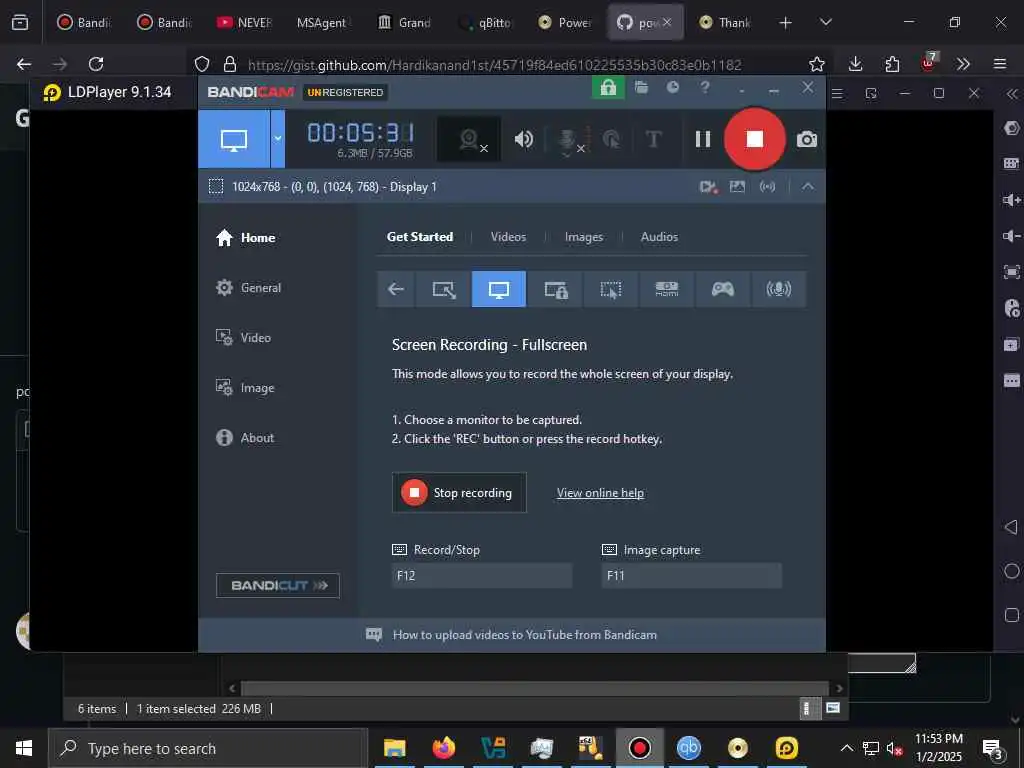Toggle the text overlay T icon
This screenshot has width=1024, height=768.
point(653,139)
